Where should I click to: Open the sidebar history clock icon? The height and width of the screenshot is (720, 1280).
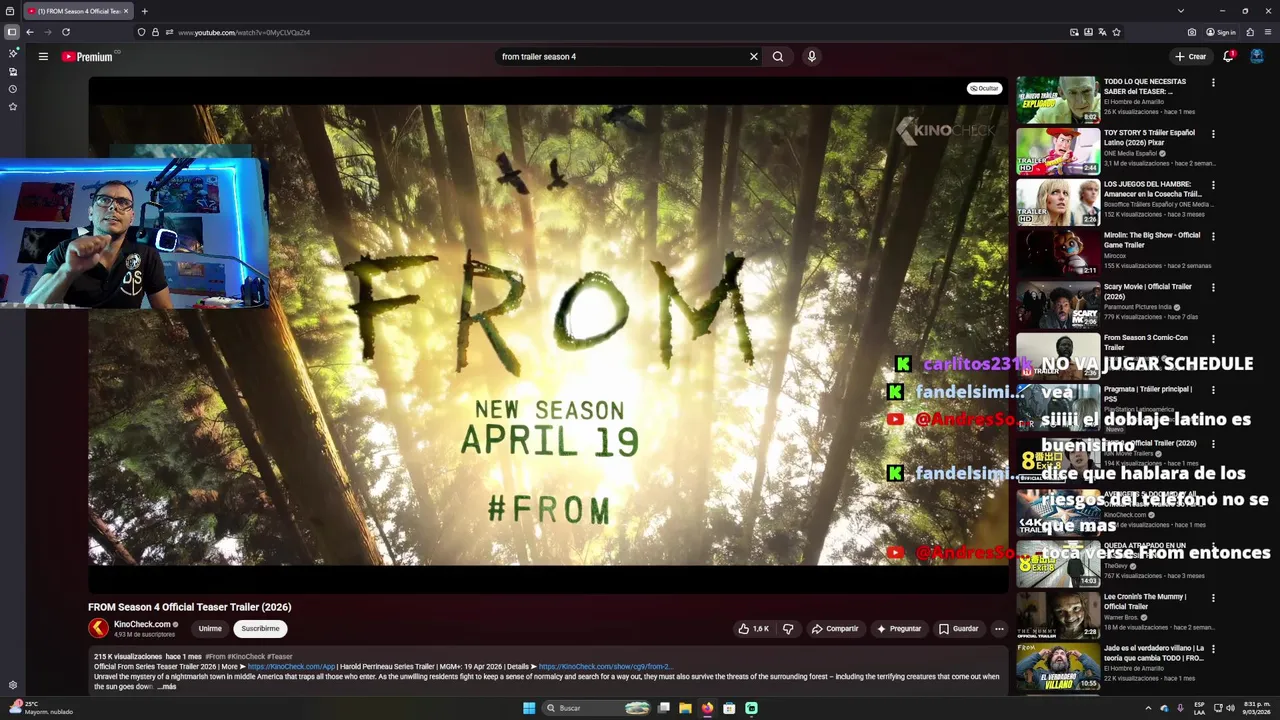coord(13,89)
